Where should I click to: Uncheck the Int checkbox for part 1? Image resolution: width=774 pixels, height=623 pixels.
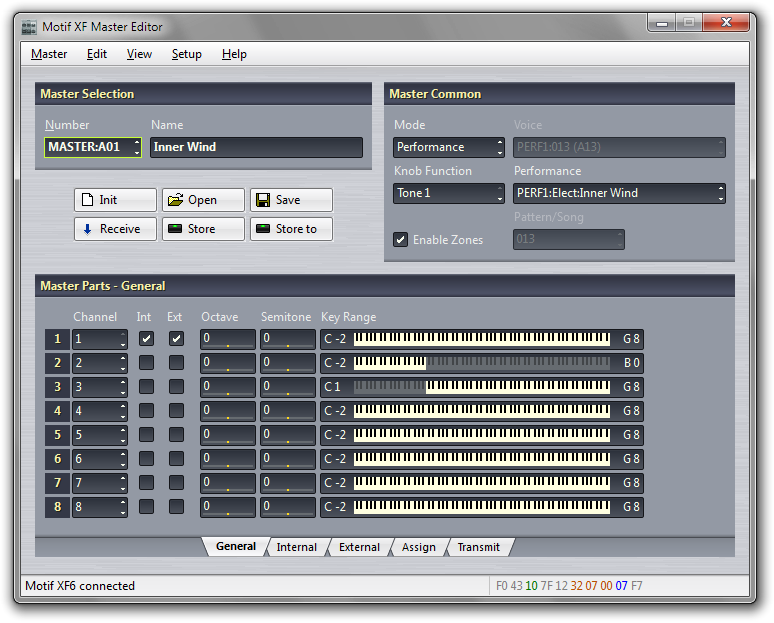tap(146, 339)
